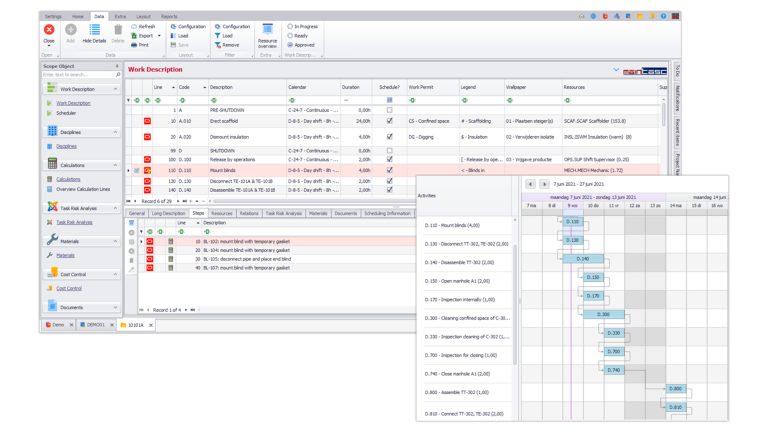Click the Print icon in the Data group
The width and height of the screenshot is (768, 432).
(134, 45)
